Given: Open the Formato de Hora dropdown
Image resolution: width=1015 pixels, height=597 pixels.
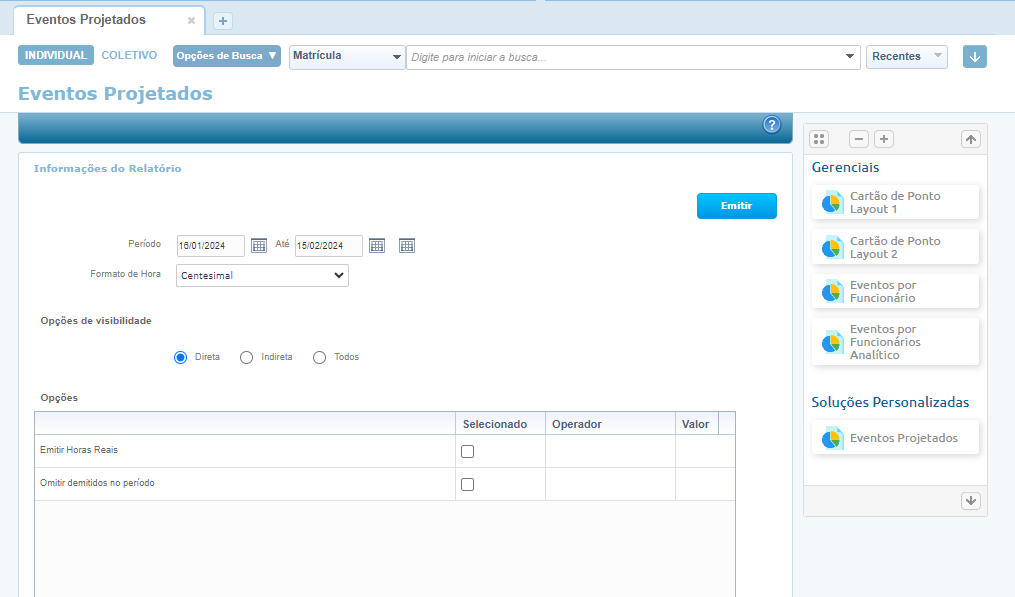Looking at the screenshot, I should pos(262,275).
